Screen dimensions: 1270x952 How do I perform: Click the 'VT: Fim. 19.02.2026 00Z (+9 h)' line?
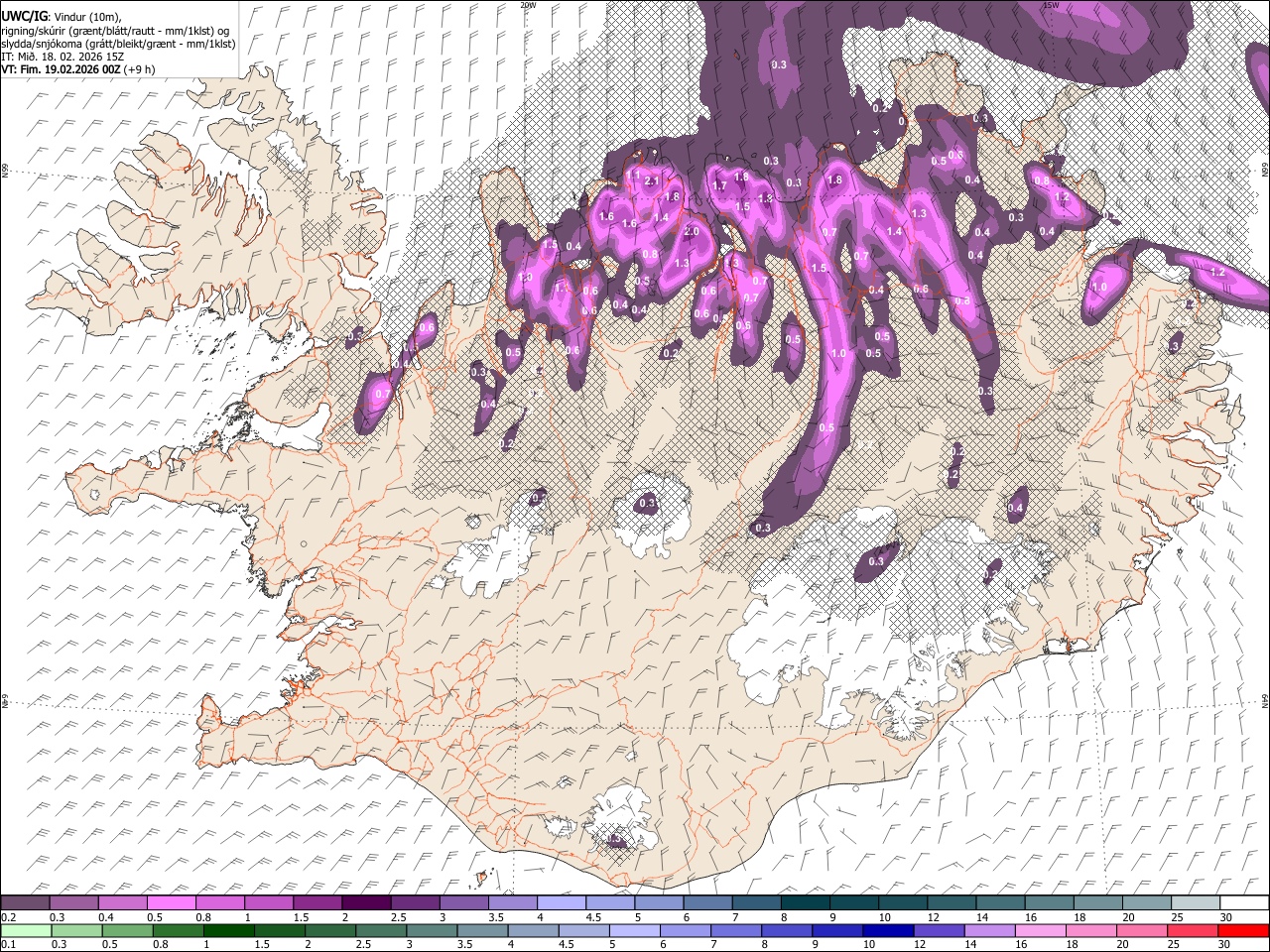pos(77,69)
